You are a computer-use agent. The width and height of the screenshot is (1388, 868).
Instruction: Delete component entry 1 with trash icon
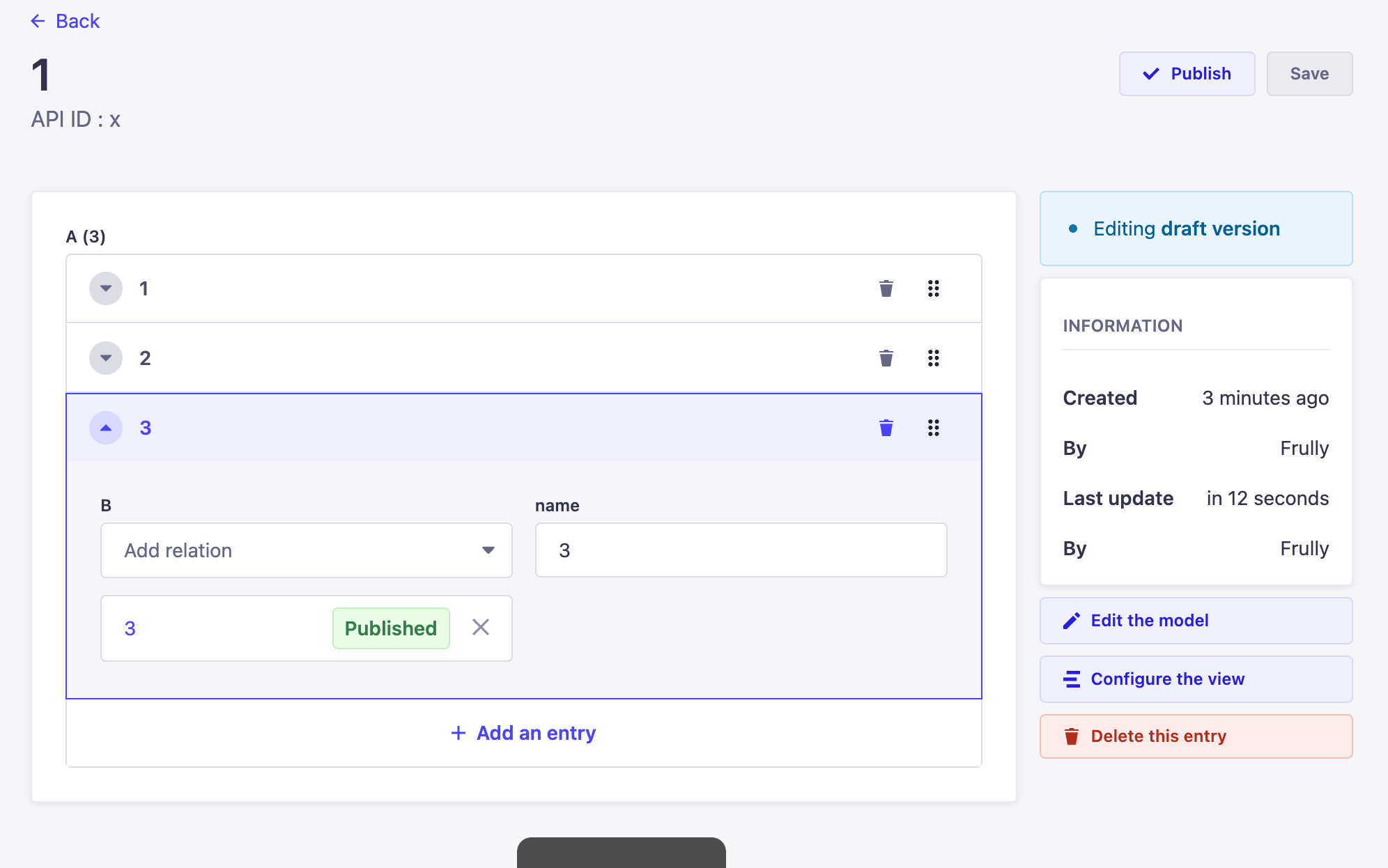(x=886, y=288)
